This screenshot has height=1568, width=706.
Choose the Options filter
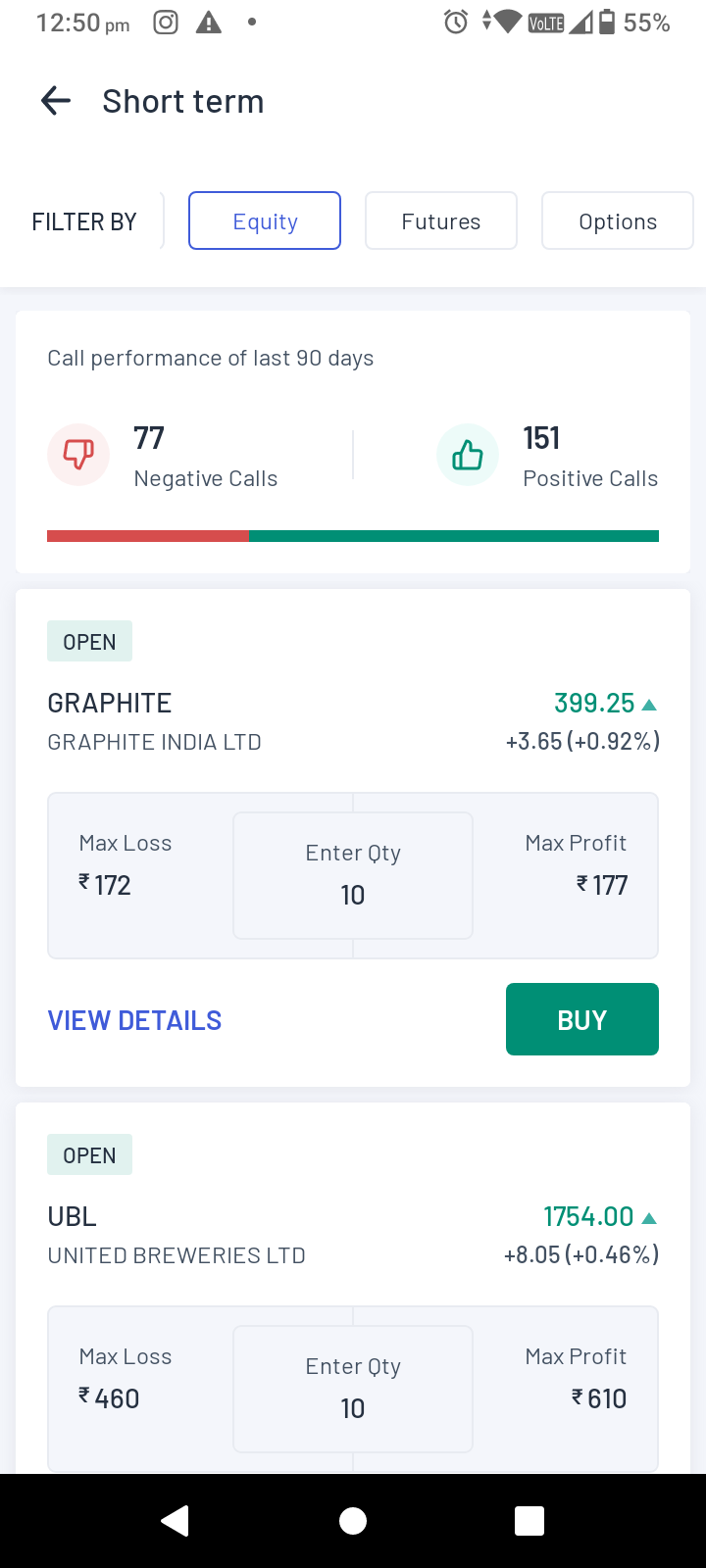pyautogui.click(x=618, y=221)
